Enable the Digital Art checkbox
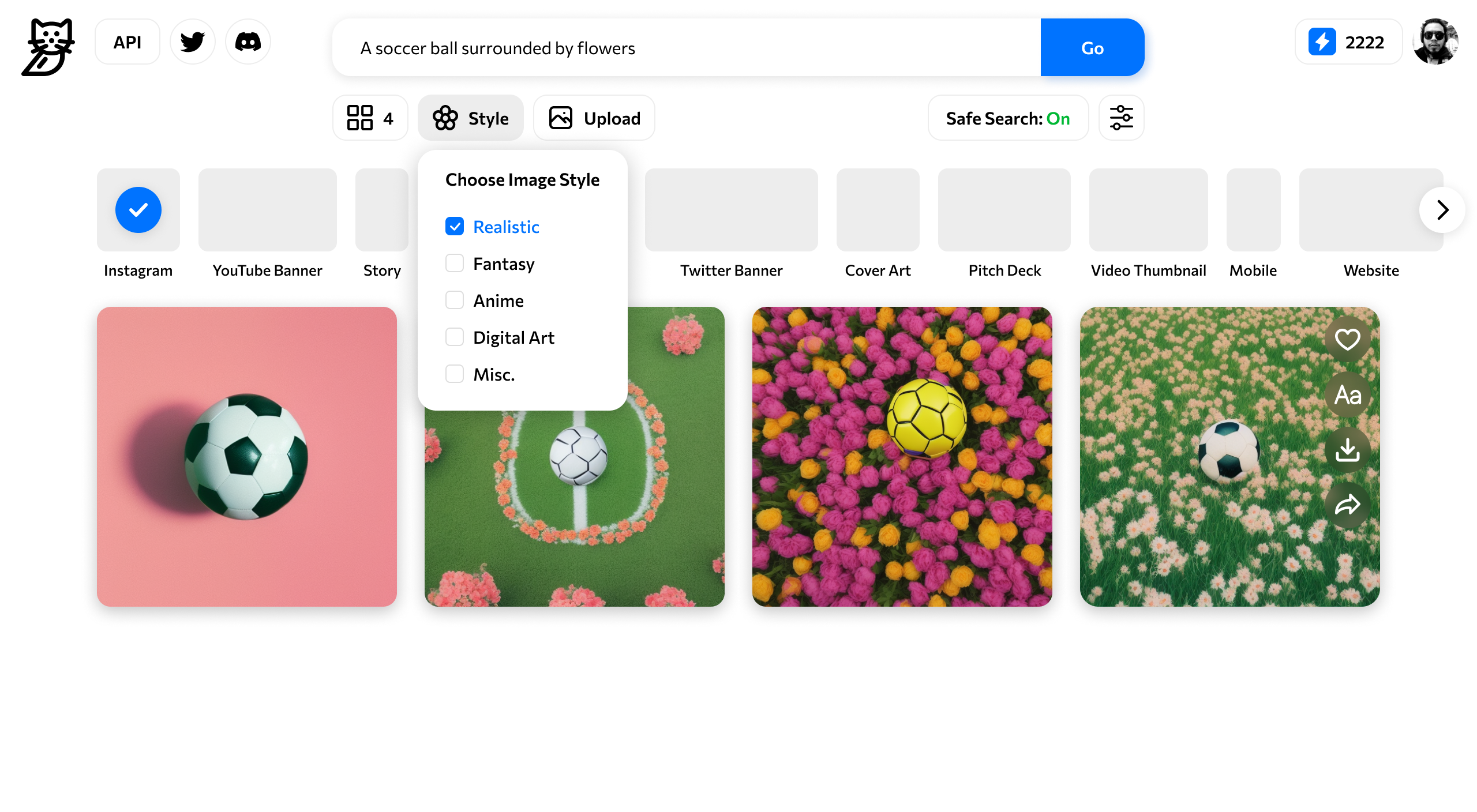Viewport: 1477px width, 812px height. pos(455,337)
